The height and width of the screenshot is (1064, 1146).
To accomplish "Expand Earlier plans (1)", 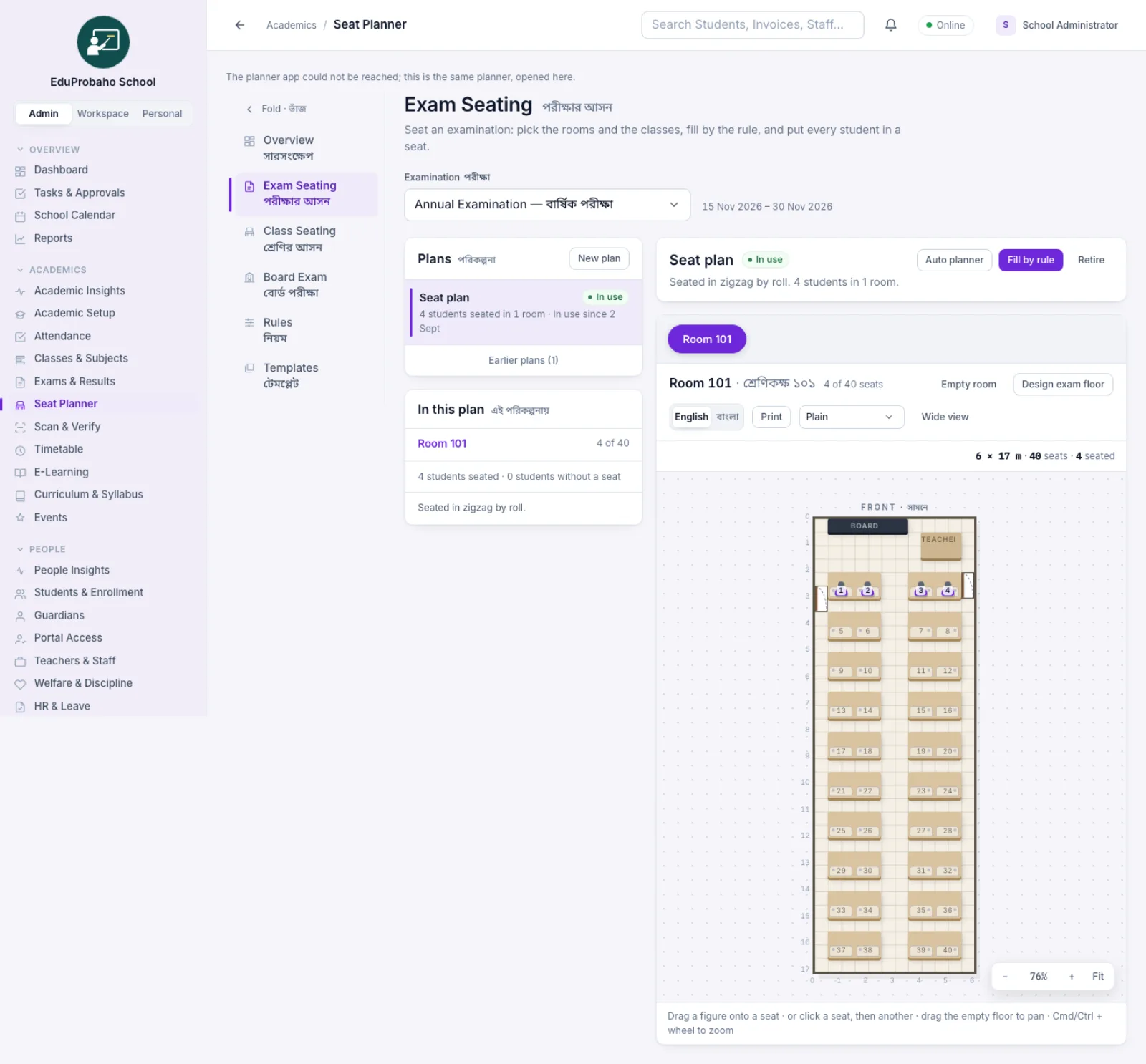I will 523,360.
